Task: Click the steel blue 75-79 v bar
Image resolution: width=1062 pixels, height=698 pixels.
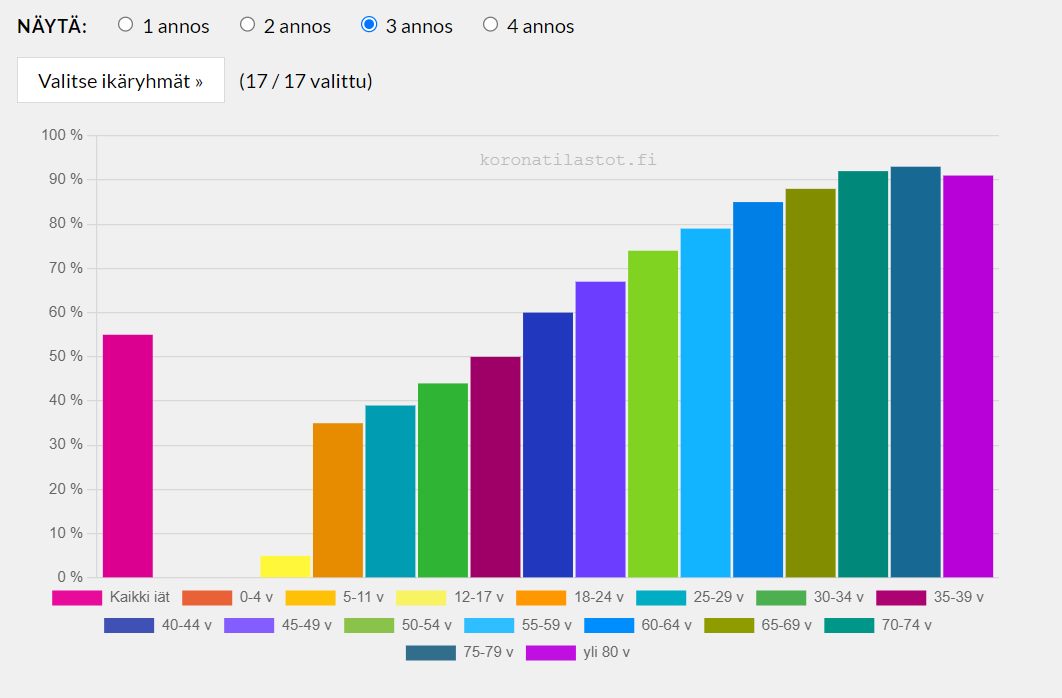Action: 916,372
